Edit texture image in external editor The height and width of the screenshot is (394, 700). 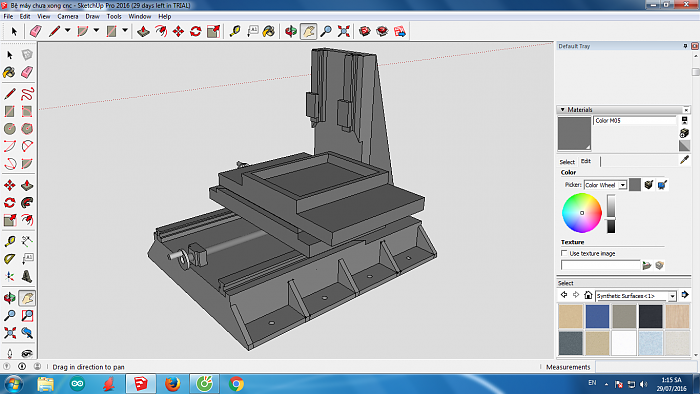coord(659,265)
